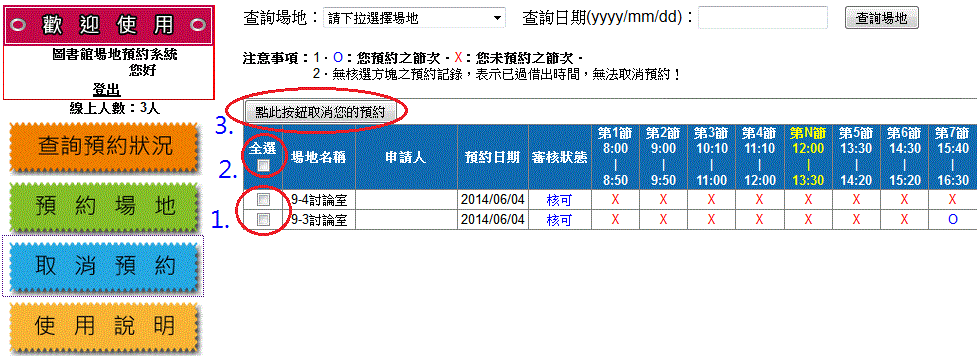Click the 申請人 column header

[406, 157]
